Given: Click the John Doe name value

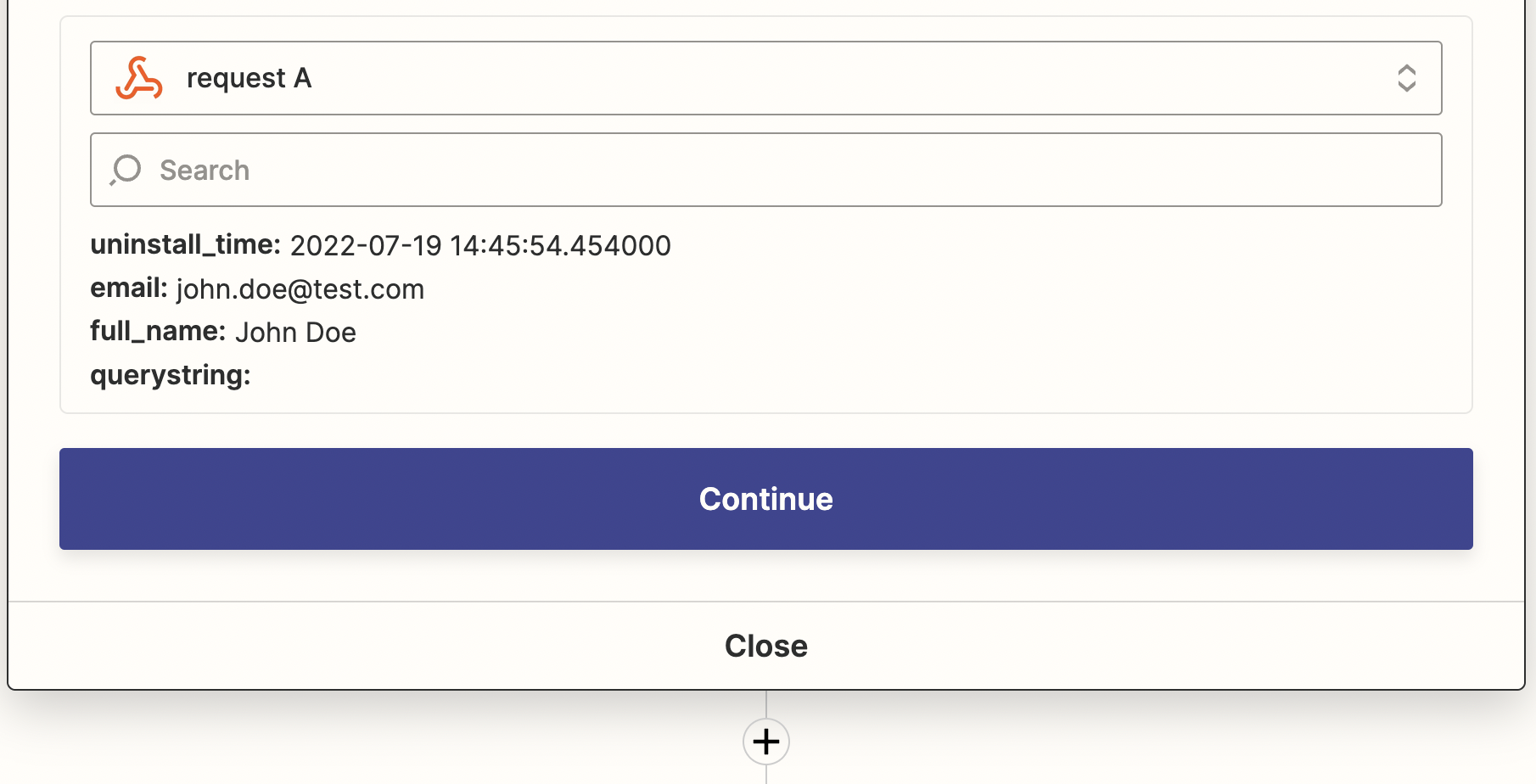Looking at the screenshot, I should coord(295,332).
